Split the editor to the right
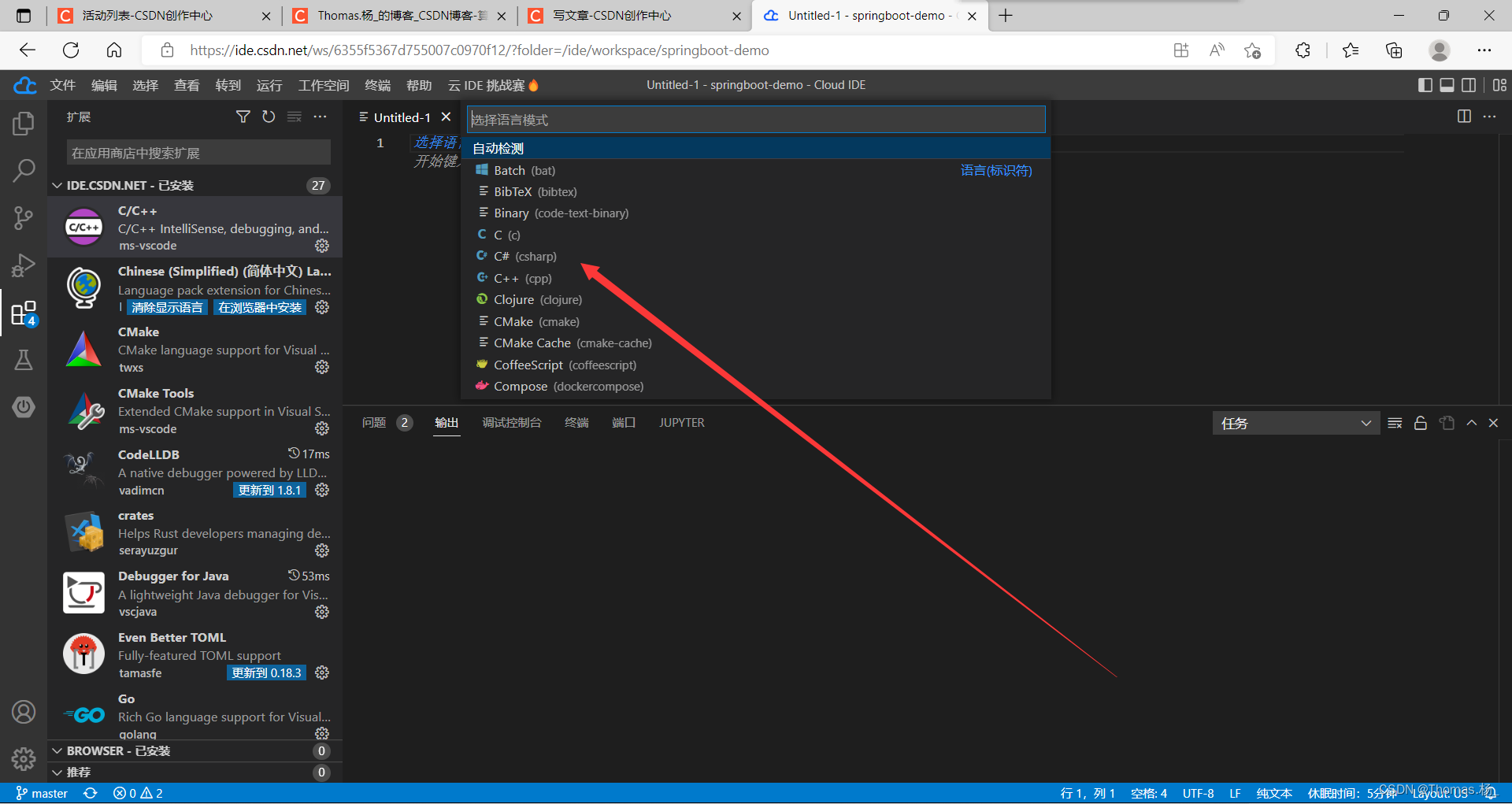1512x804 pixels. tap(1464, 117)
